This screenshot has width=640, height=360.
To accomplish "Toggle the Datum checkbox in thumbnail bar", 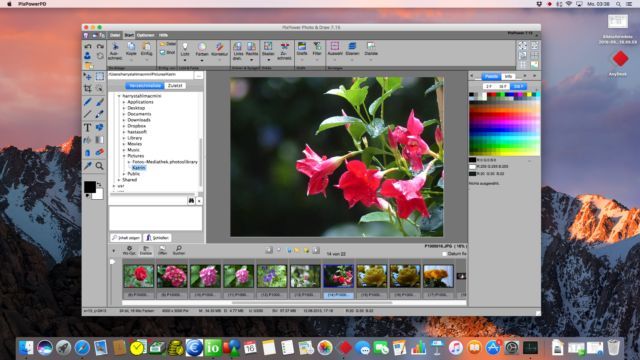I will point(444,254).
